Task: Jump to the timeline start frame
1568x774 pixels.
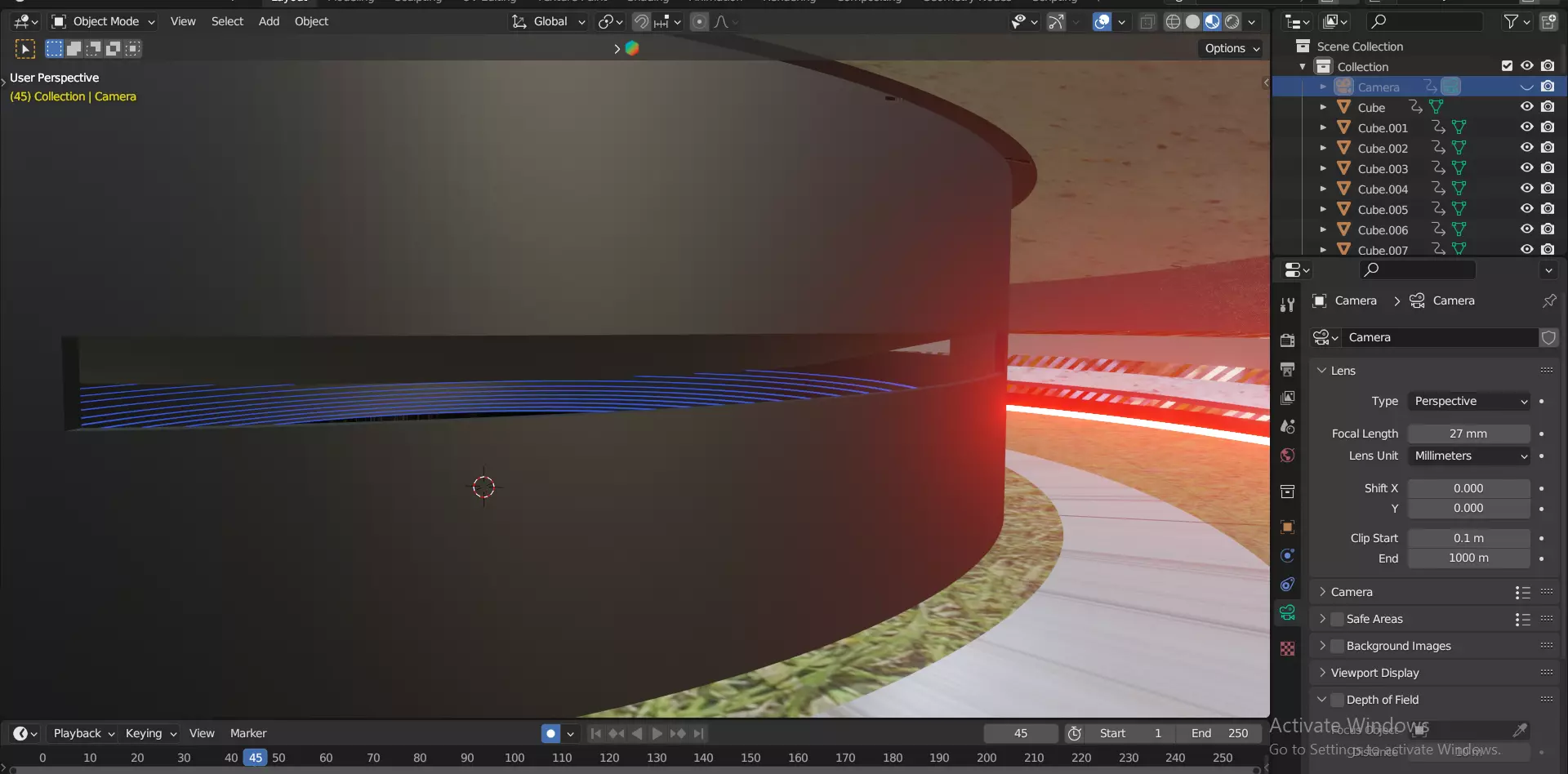Action: [x=596, y=733]
